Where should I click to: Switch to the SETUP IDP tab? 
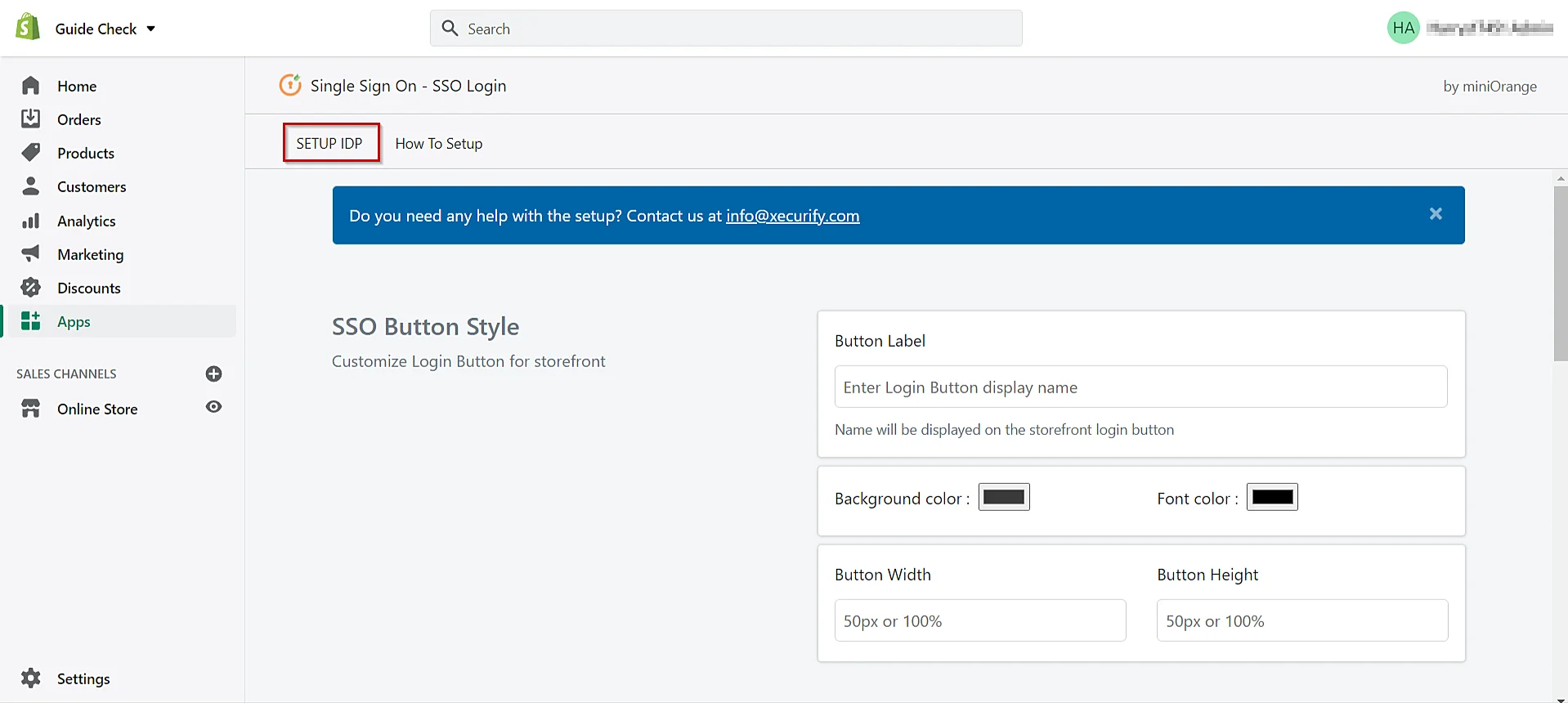[331, 143]
